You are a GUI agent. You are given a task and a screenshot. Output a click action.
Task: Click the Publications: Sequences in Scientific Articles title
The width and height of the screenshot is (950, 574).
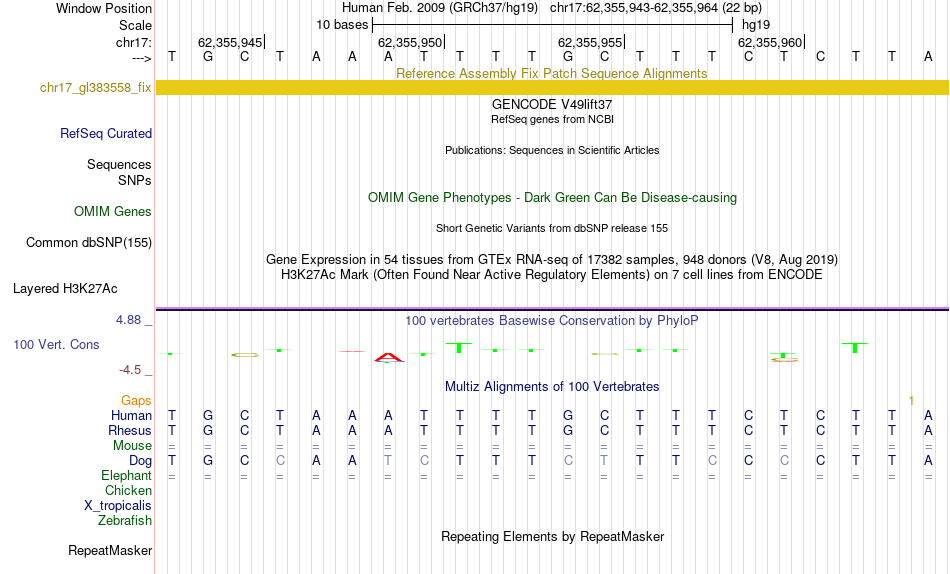552,150
